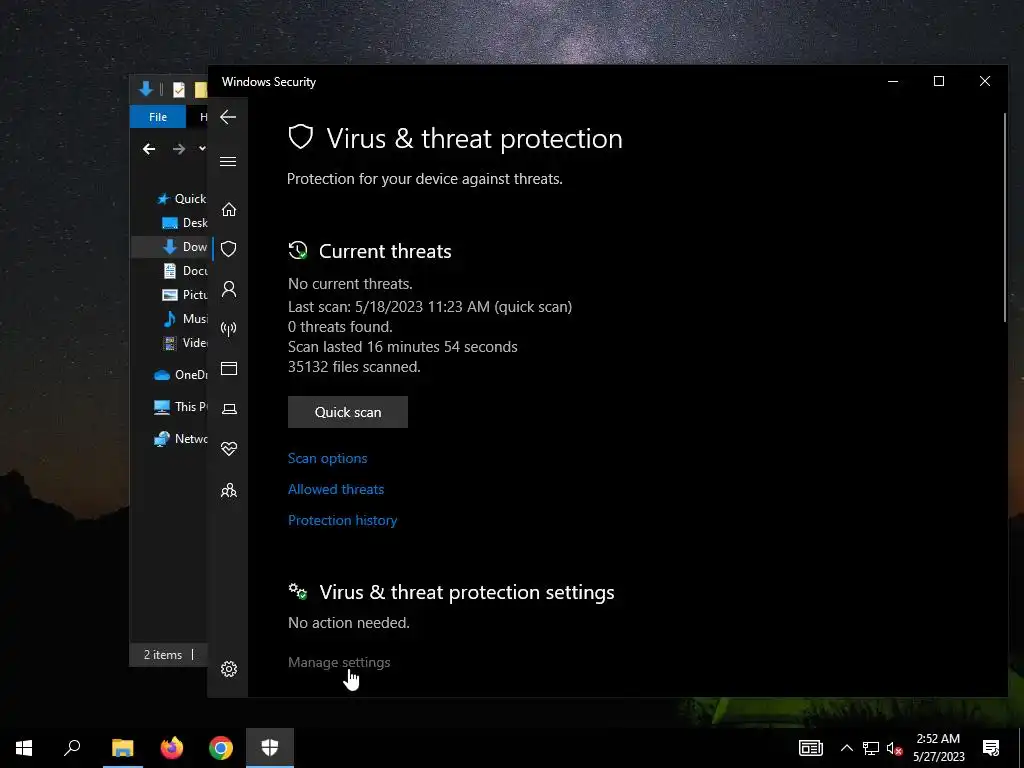Minimize the Windows Security window
The image size is (1024, 768).
[893, 81]
